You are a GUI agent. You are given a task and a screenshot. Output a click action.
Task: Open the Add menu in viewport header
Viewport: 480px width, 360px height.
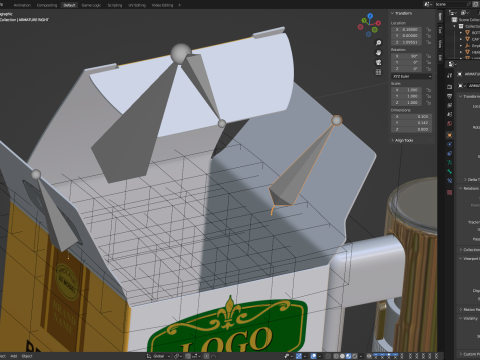click(14, 356)
